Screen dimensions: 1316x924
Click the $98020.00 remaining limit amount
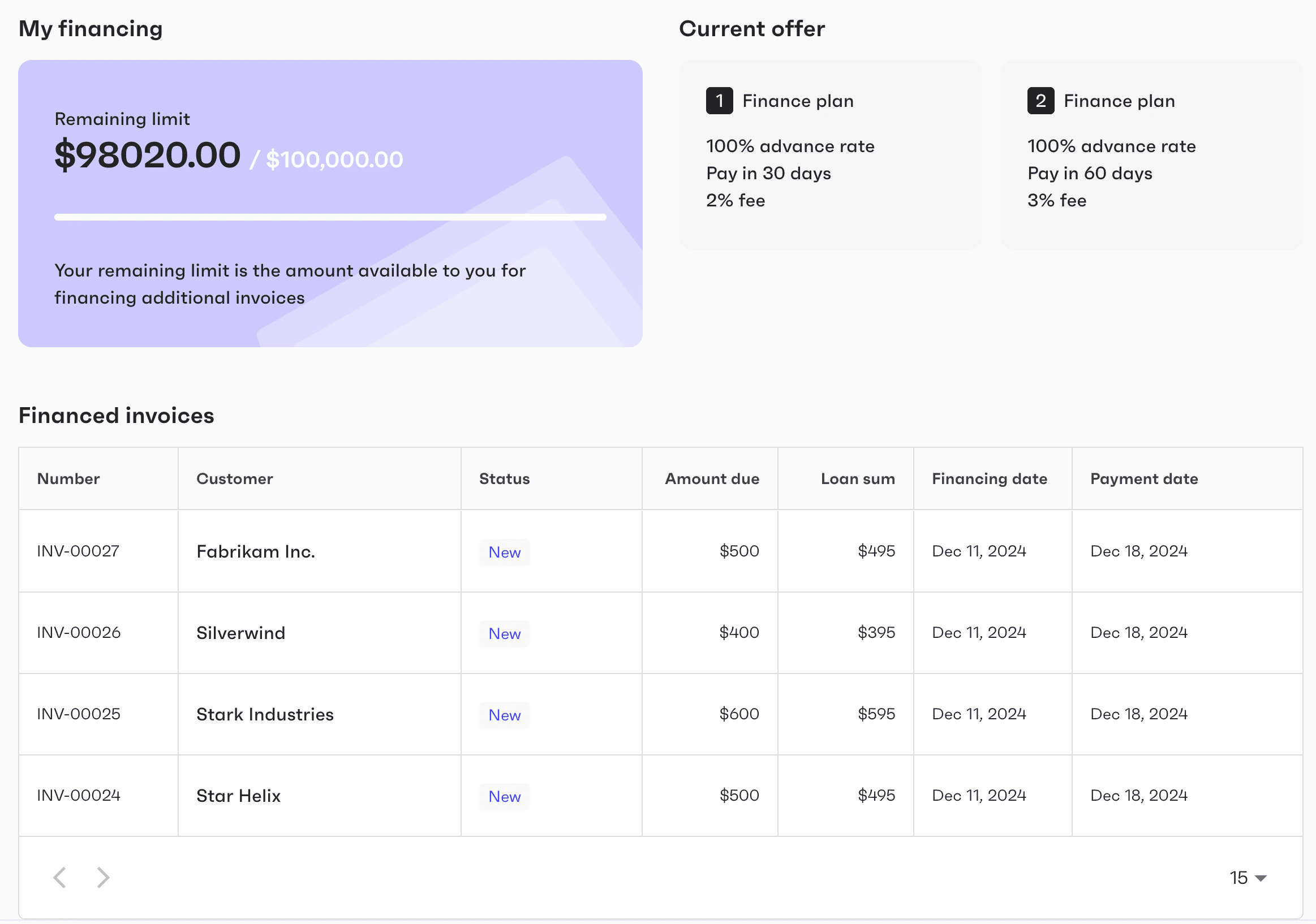click(148, 156)
